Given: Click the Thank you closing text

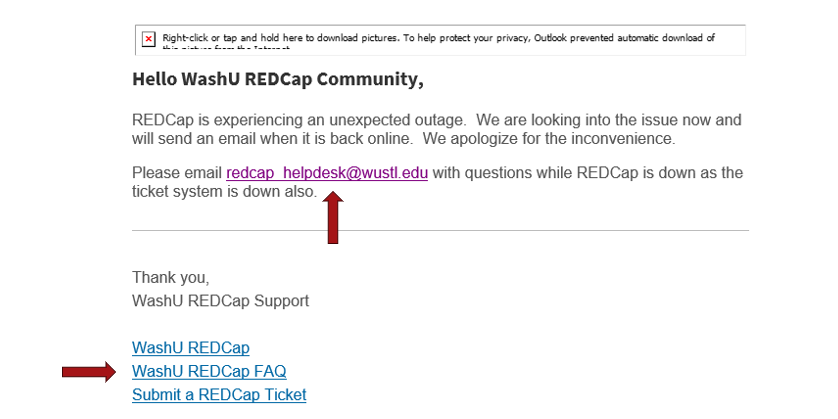Looking at the screenshot, I should tap(170, 278).
